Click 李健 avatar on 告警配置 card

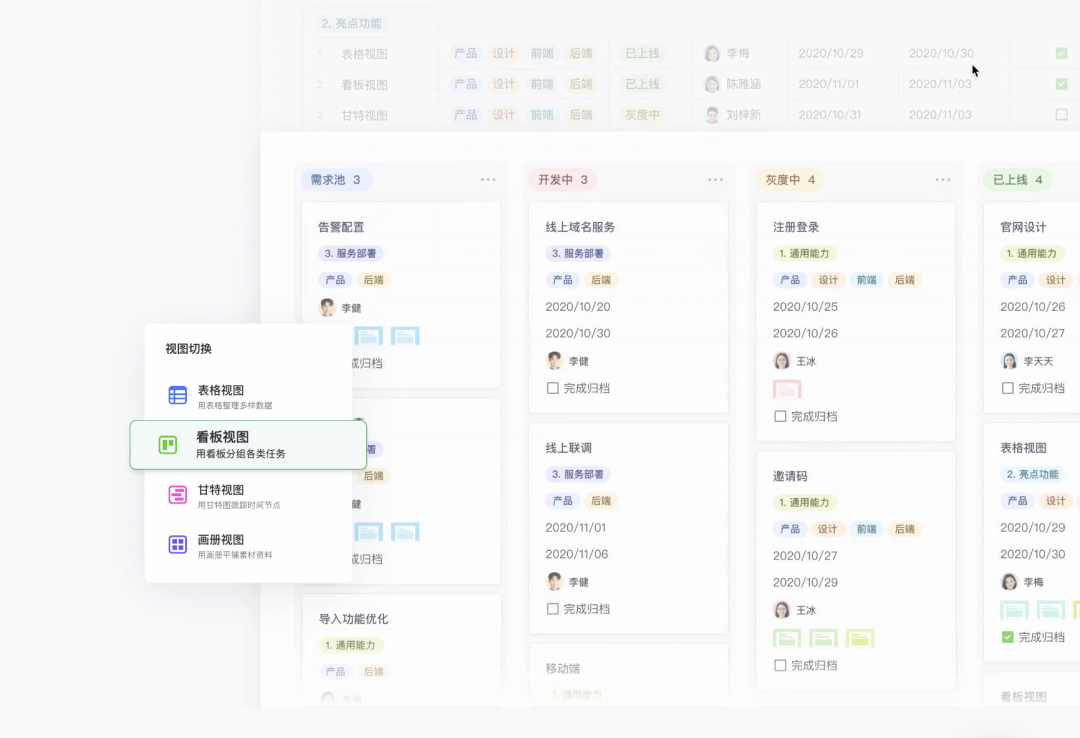[x=327, y=307]
